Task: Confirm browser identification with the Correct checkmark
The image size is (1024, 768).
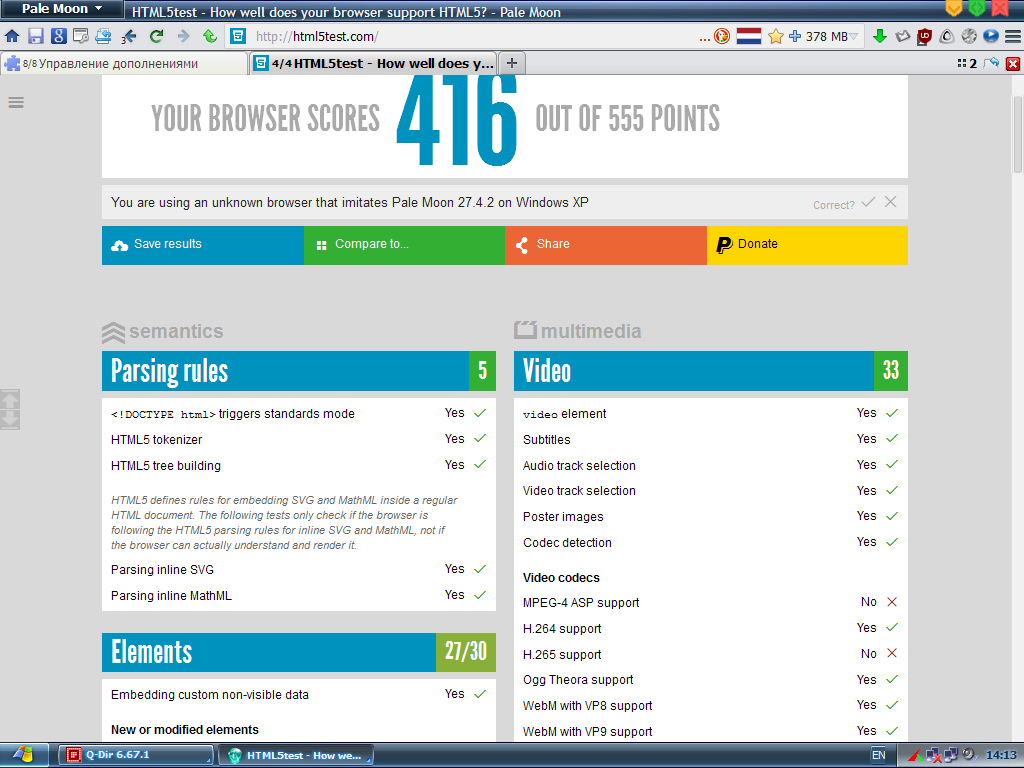Action: click(x=869, y=202)
